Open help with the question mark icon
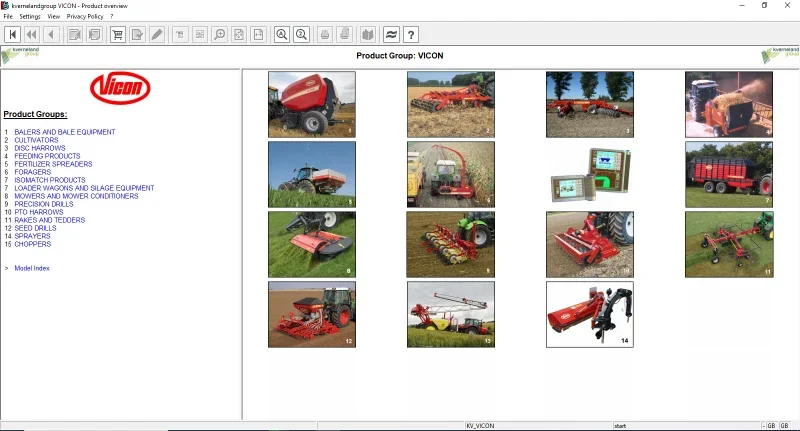 [x=411, y=35]
